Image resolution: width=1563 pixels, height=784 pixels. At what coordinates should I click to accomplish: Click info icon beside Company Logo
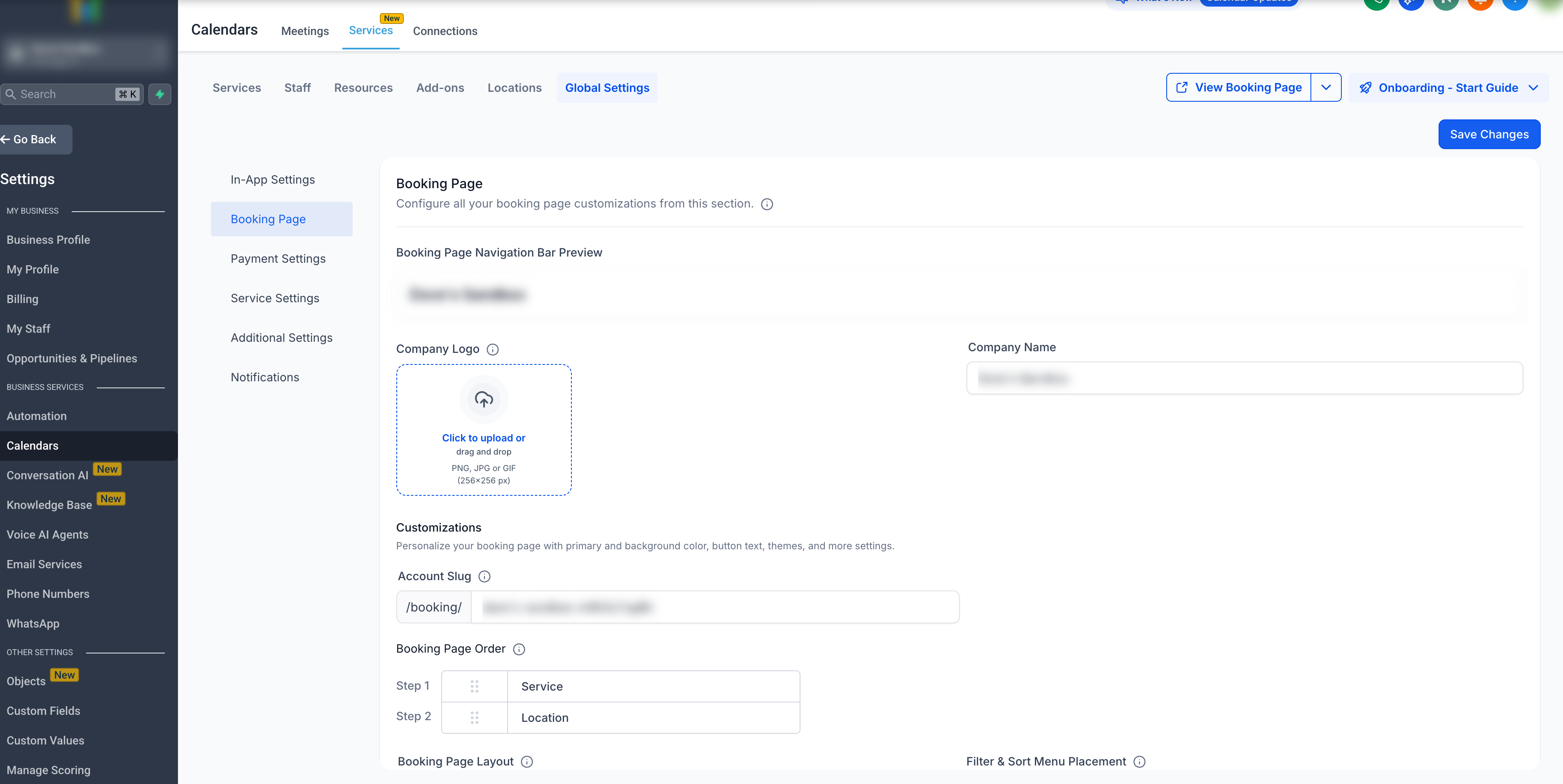click(493, 349)
